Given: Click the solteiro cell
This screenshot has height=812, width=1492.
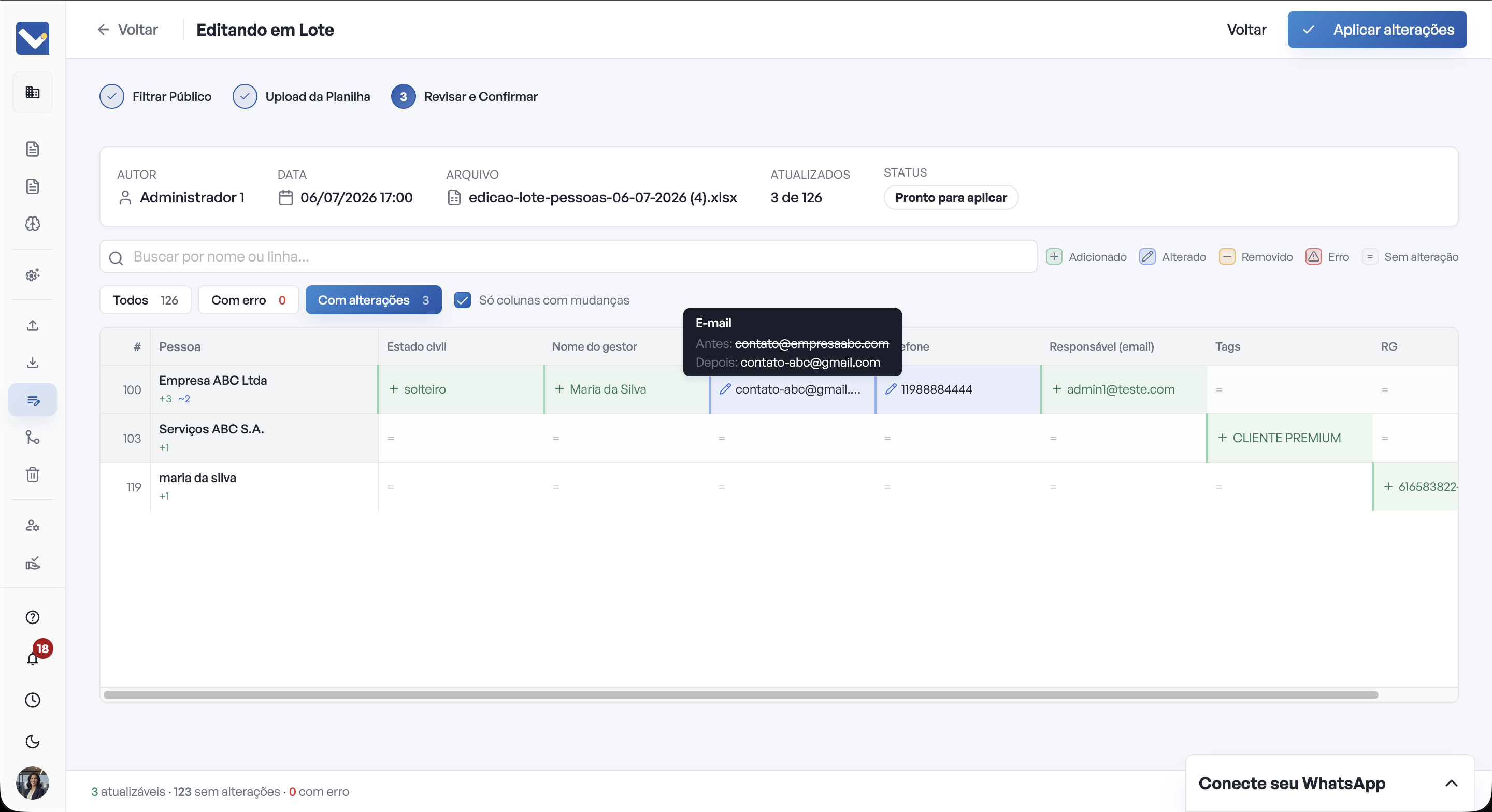Looking at the screenshot, I should pyautogui.click(x=461, y=389).
